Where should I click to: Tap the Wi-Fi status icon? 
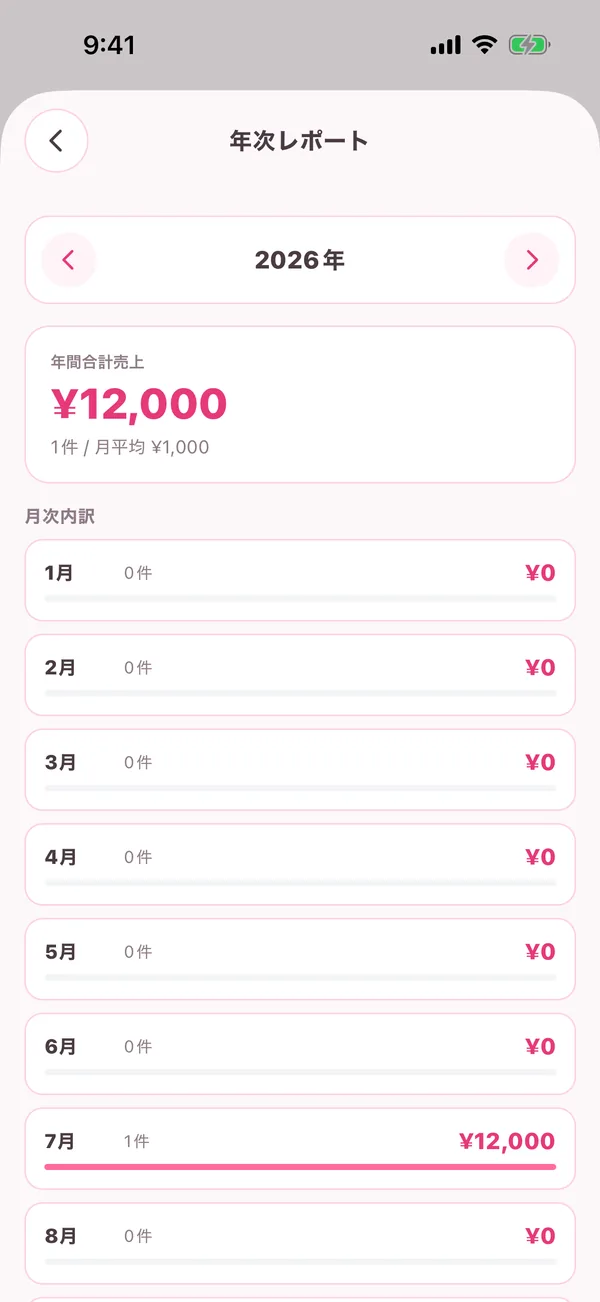pos(485,45)
